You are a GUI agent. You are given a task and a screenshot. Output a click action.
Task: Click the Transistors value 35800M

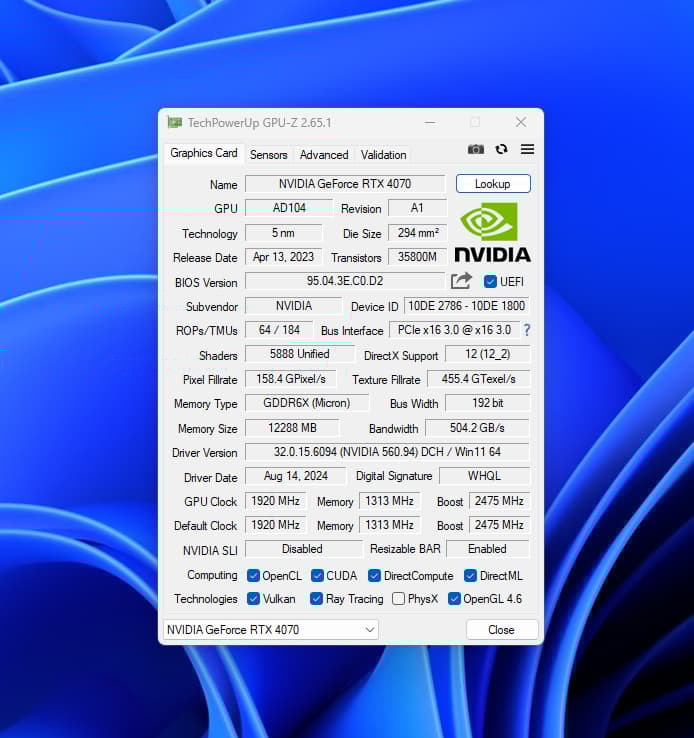tap(417, 257)
